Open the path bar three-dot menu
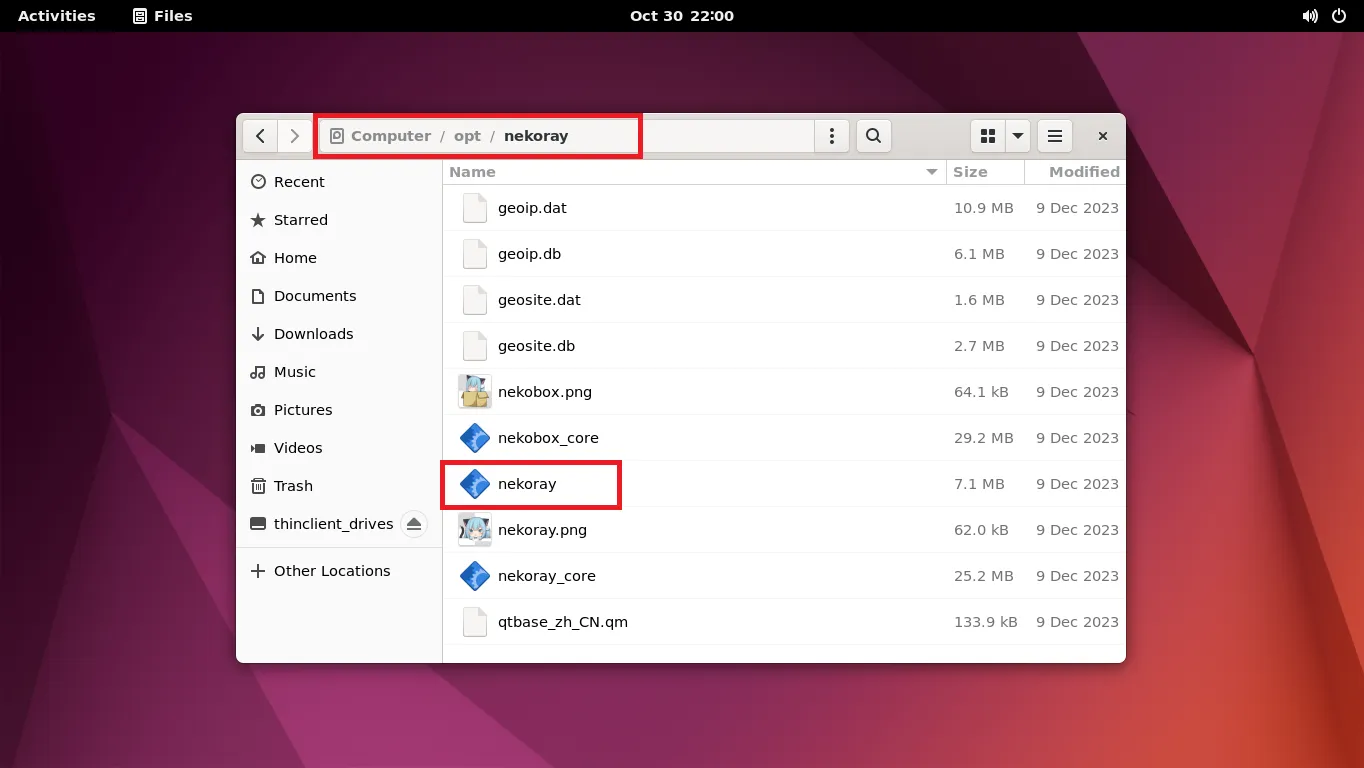1364x768 pixels. point(832,136)
